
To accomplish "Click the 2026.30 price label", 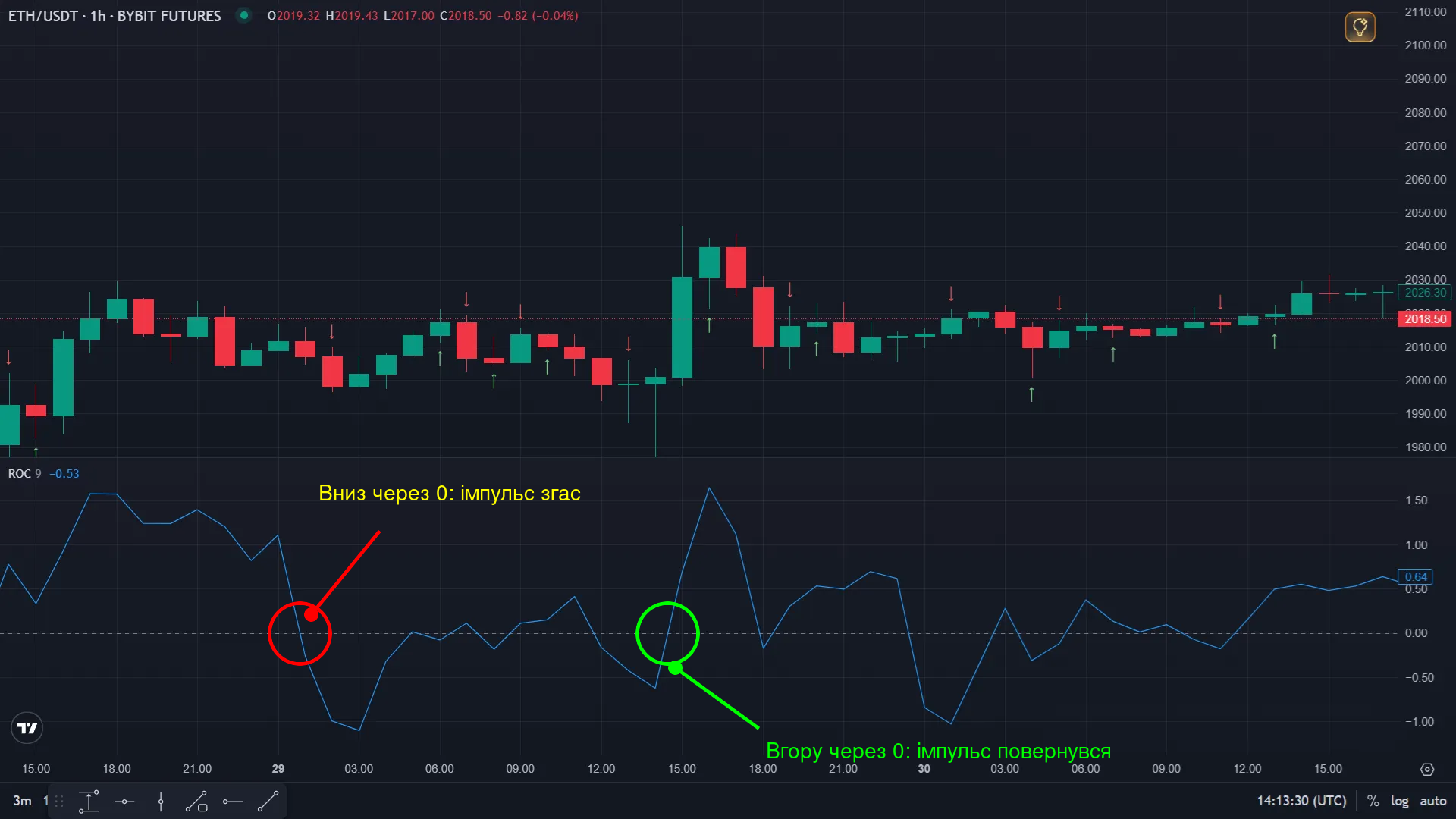I will (x=1425, y=293).
